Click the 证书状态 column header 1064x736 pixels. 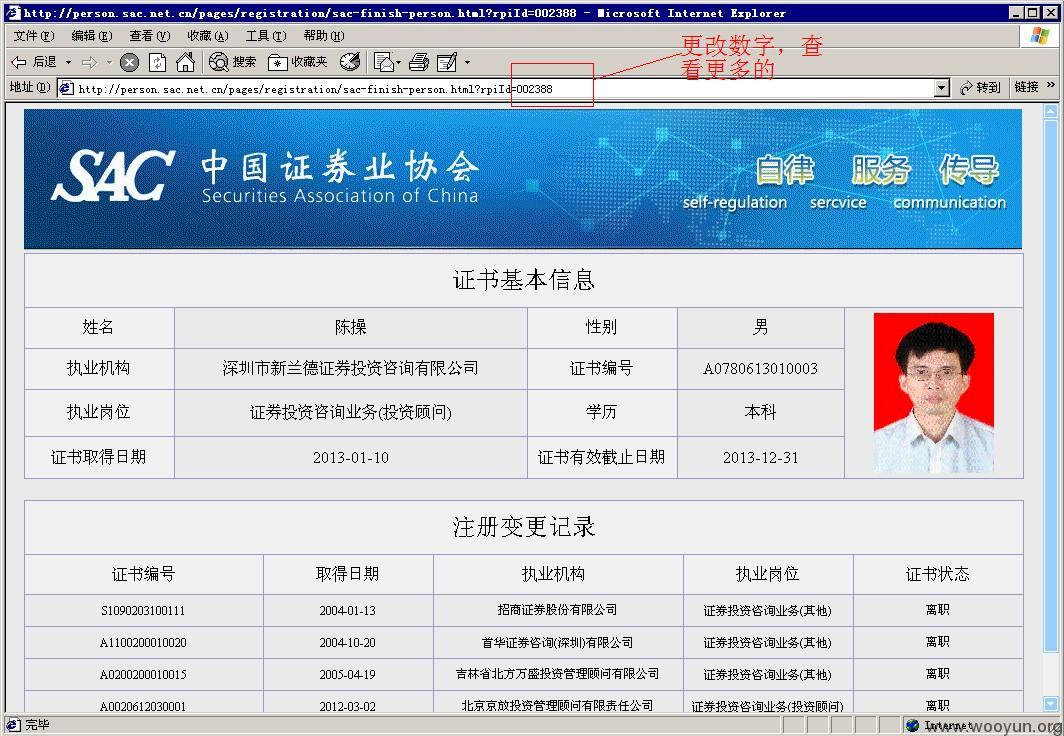(938, 575)
